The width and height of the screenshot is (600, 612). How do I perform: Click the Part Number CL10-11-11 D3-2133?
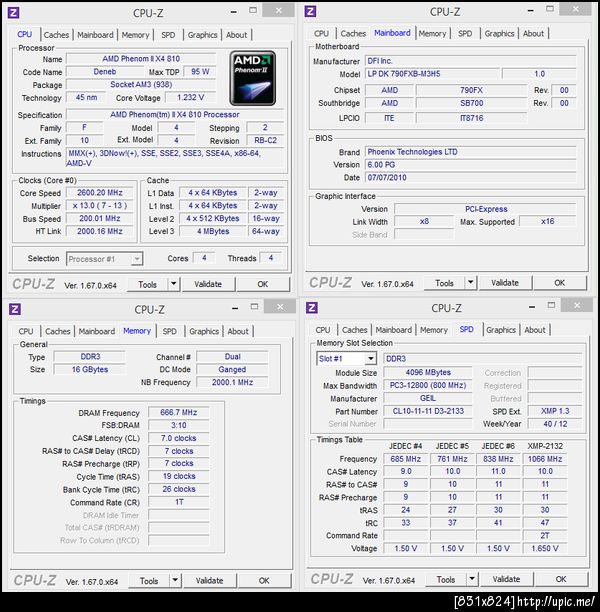(428, 411)
